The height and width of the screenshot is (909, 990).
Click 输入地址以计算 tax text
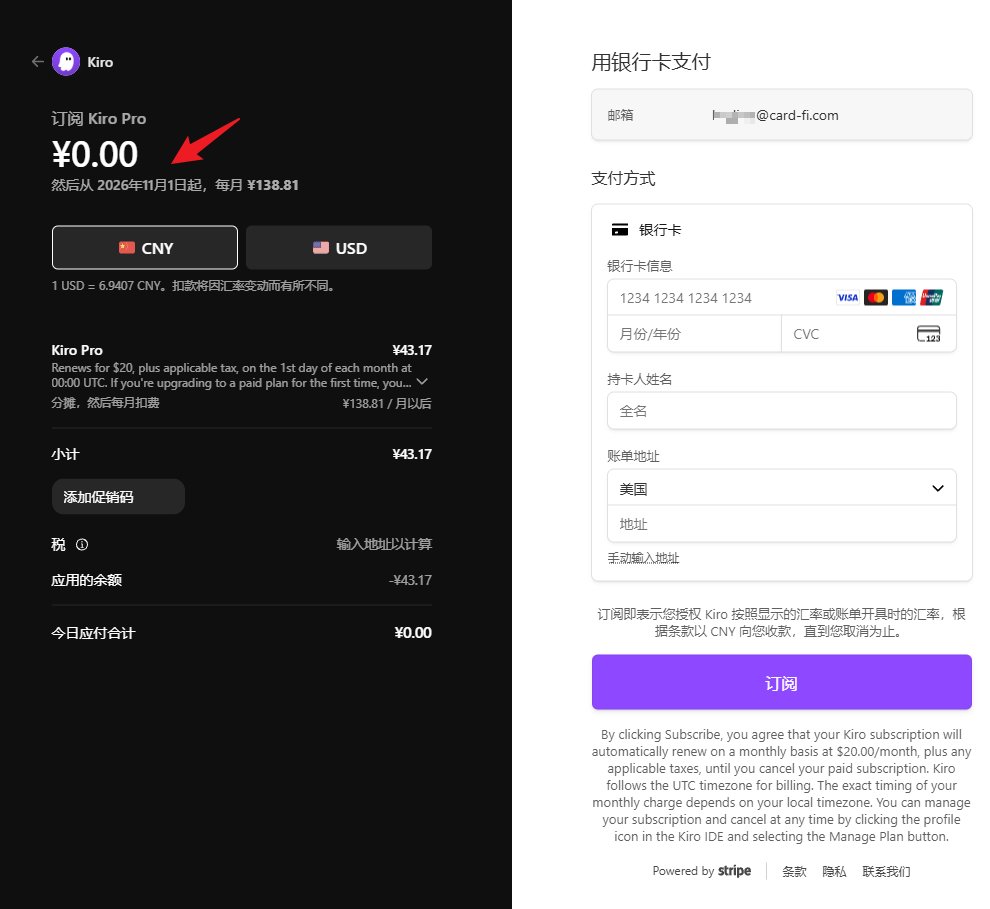[x=384, y=544]
